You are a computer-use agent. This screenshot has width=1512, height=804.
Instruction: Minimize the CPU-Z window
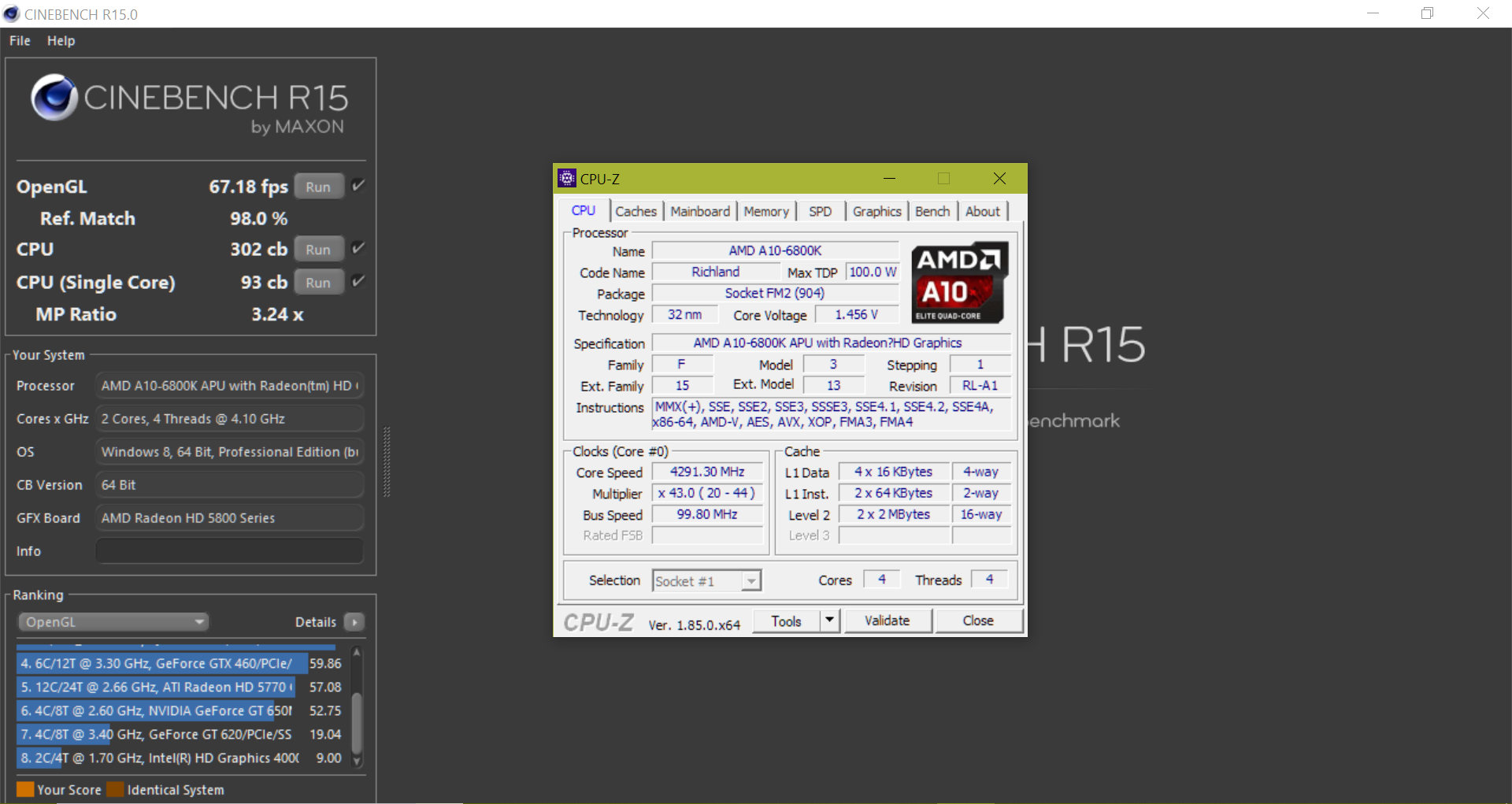(889, 179)
